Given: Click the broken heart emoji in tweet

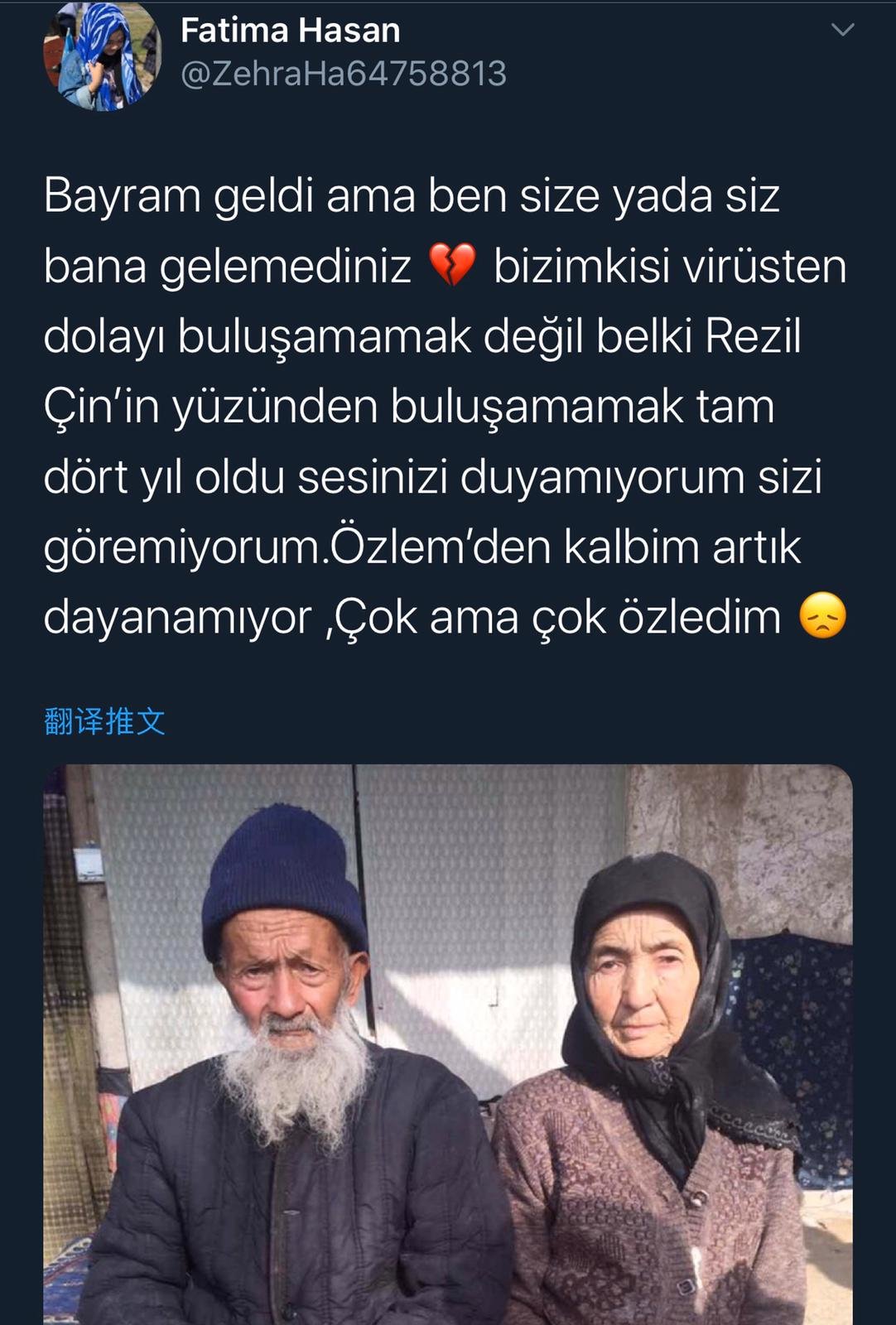Looking at the screenshot, I should pyautogui.click(x=452, y=265).
